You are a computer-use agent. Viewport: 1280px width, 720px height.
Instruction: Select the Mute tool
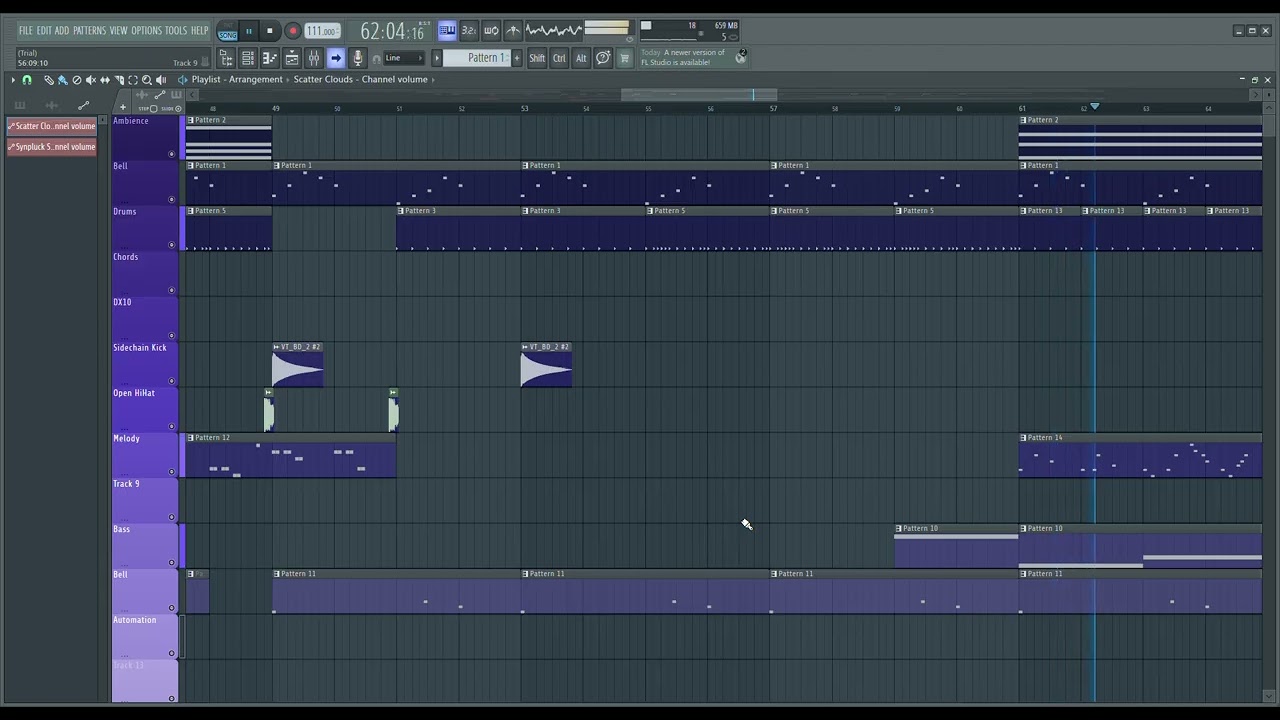pyautogui.click(x=91, y=80)
